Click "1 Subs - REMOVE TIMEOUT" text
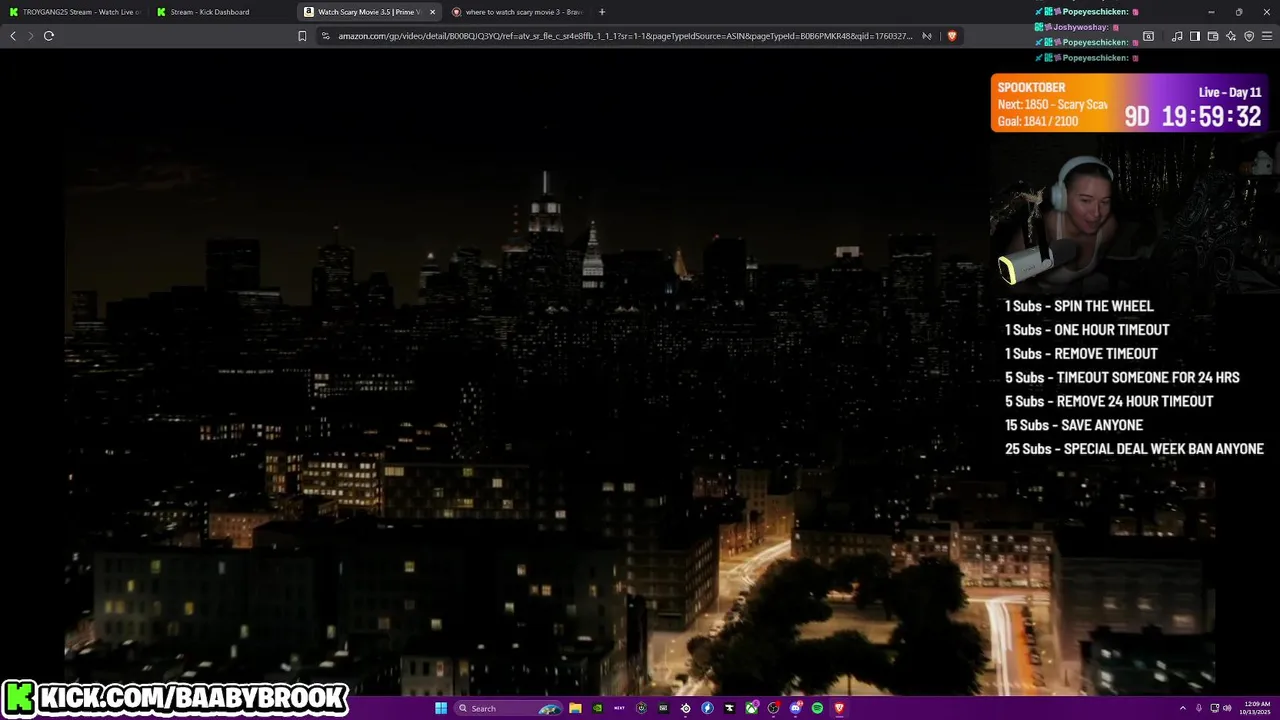 pyautogui.click(x=1081, y=354)
